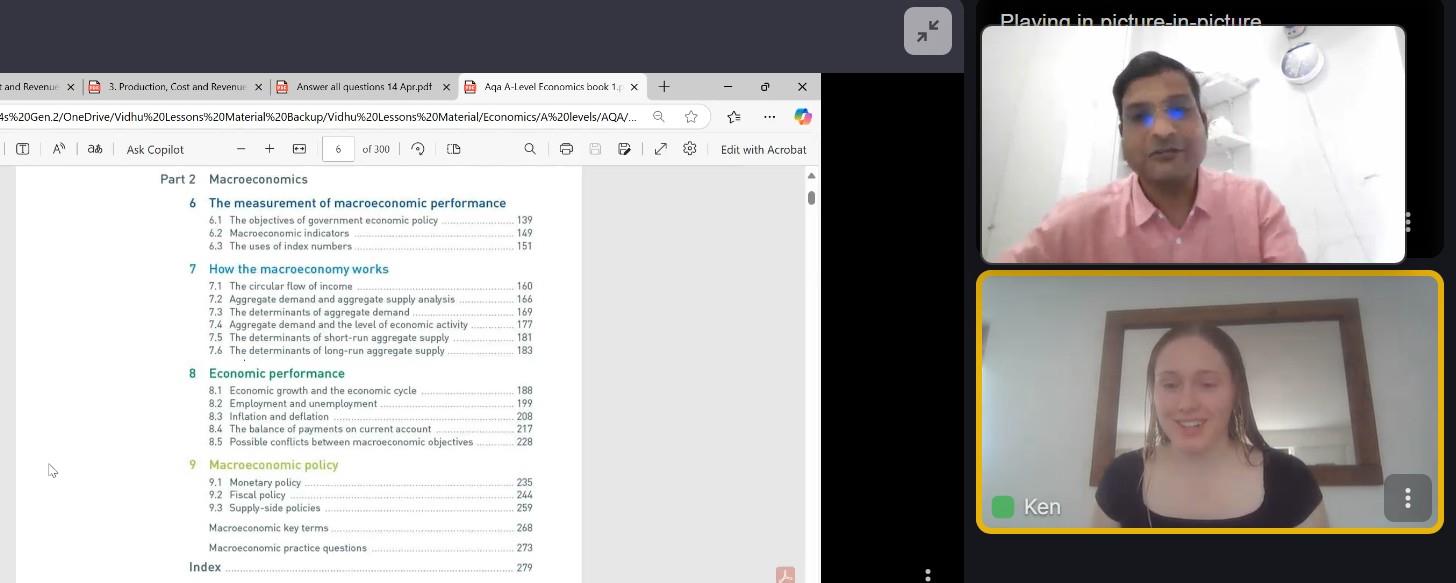Open browser Settings and more menu
The image size is (1456, 583).
tap(769, 116)
